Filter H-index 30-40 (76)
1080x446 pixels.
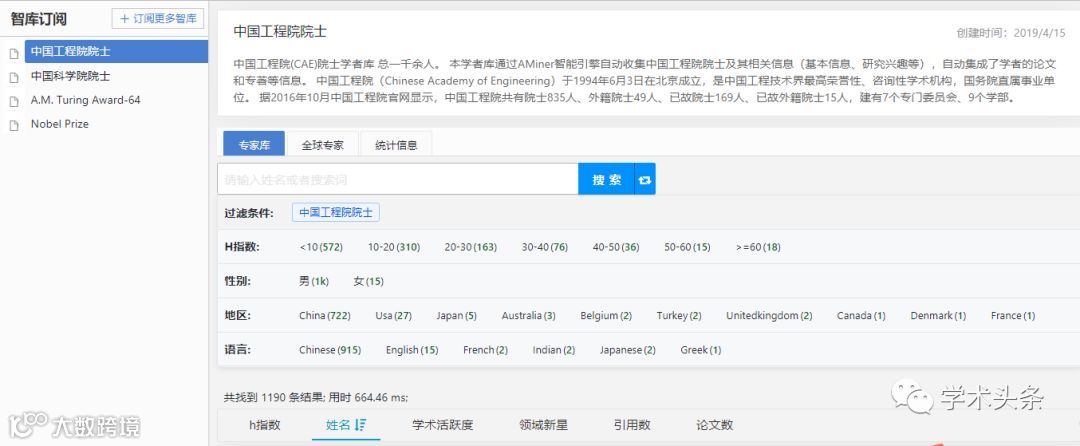coord(545,247)
